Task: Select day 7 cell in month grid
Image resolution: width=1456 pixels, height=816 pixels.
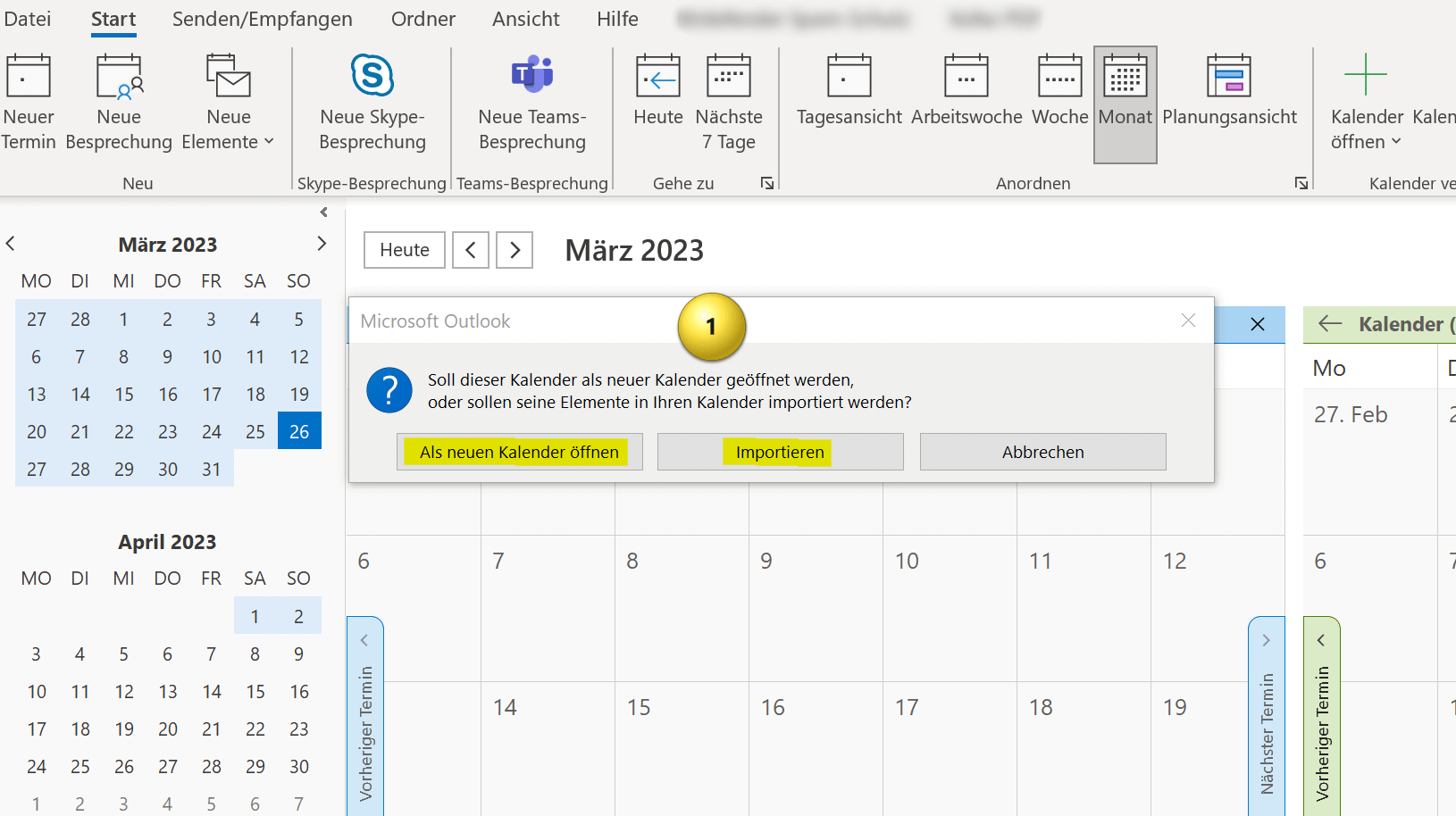Action: [548, 609]
